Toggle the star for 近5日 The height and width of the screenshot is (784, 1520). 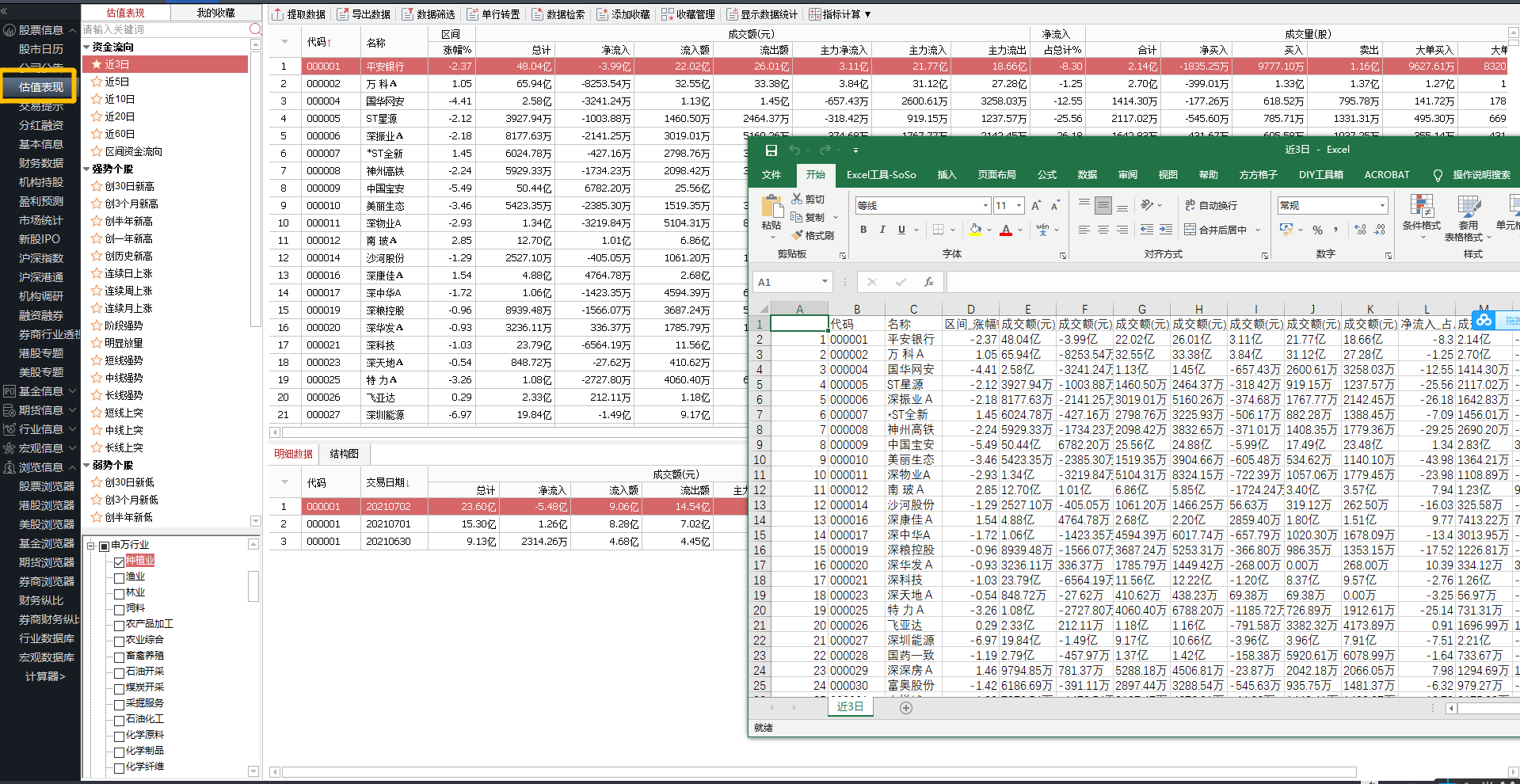tap(97, 82)
